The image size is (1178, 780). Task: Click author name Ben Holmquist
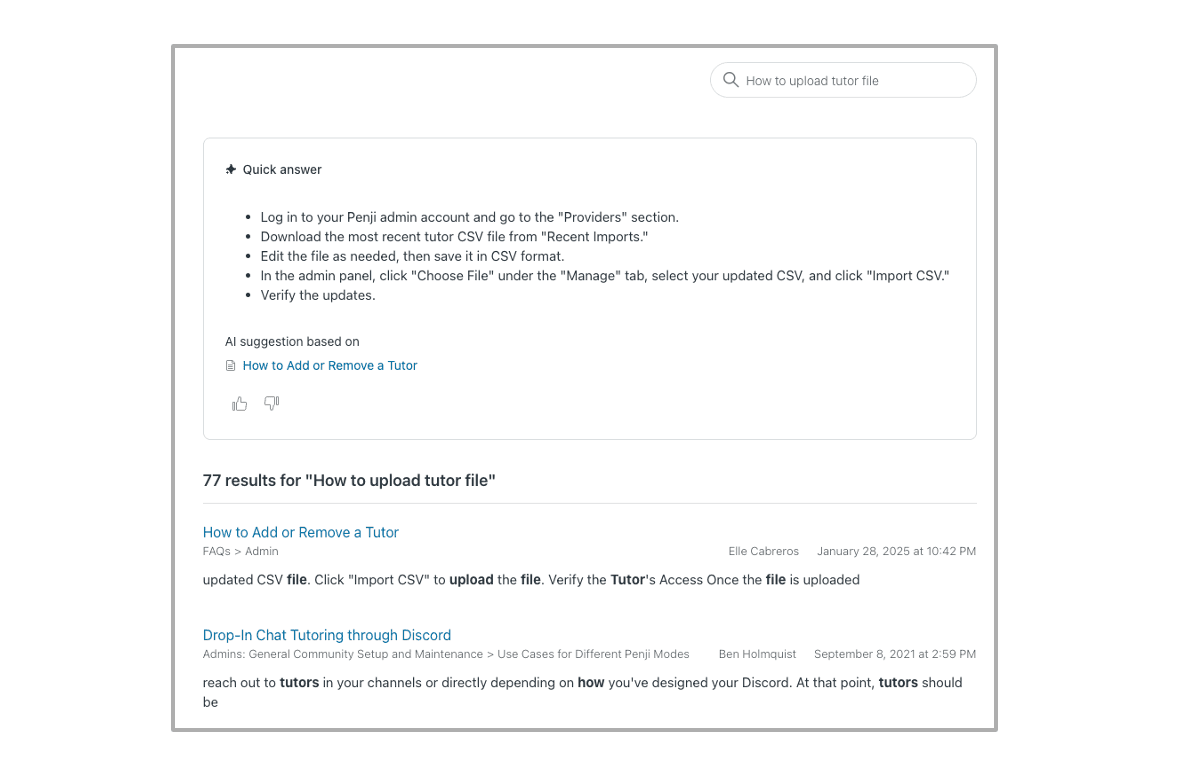click(757, 654)
